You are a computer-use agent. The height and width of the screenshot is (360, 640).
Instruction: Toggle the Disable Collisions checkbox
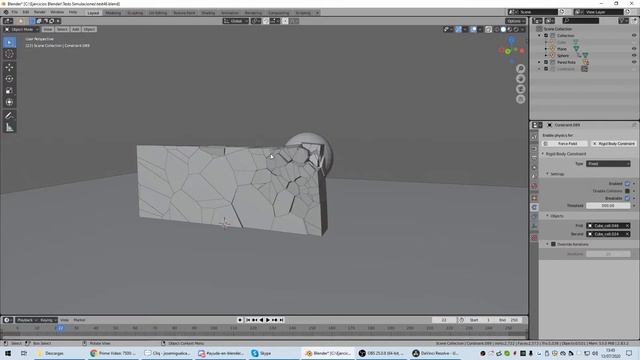(x=627, y=191)
